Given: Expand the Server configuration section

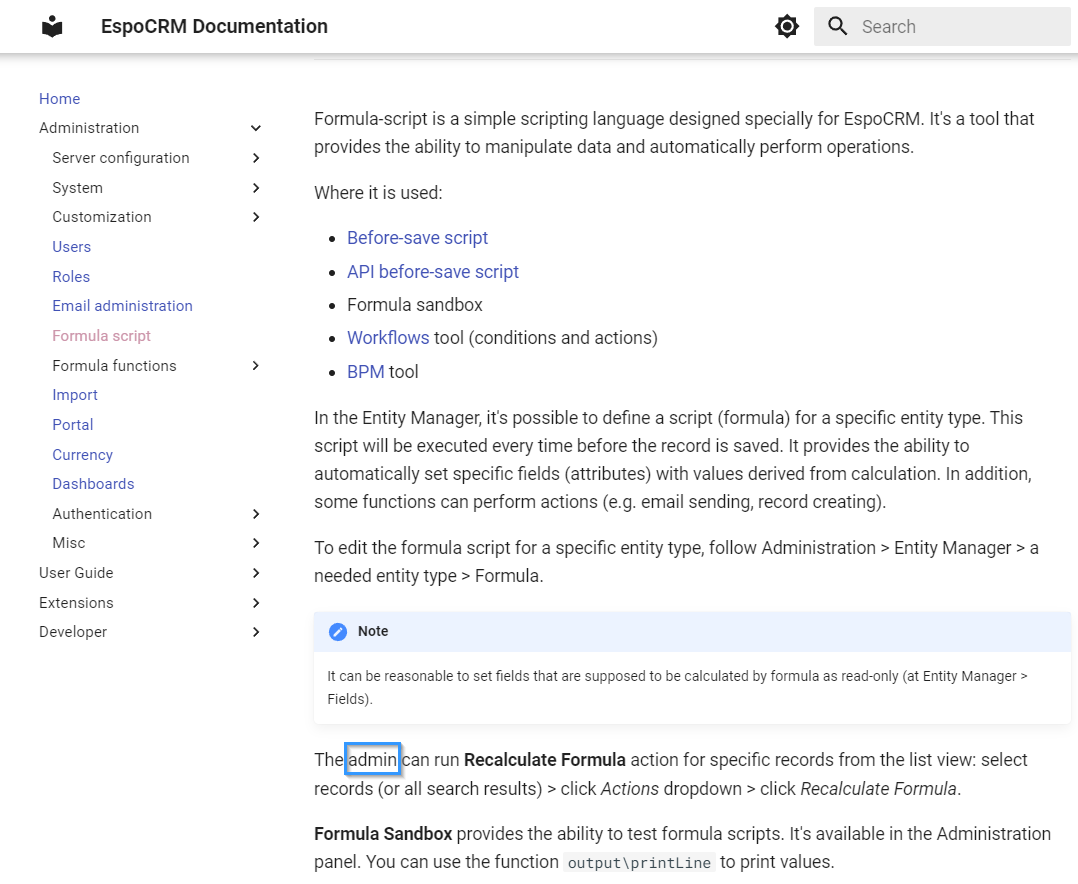Looking at the screenshot, I should pyautogui.click(x=256, y=158).
